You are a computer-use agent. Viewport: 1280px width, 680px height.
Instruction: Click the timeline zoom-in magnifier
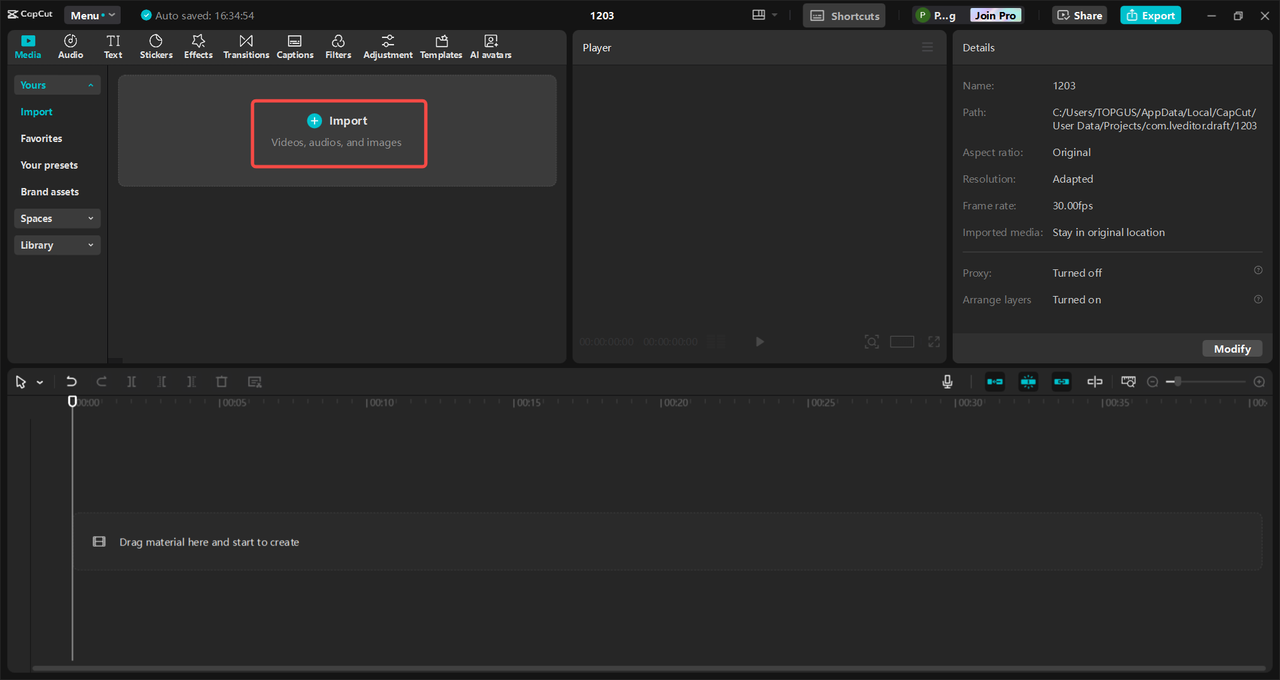click(x=1259, y=382)
